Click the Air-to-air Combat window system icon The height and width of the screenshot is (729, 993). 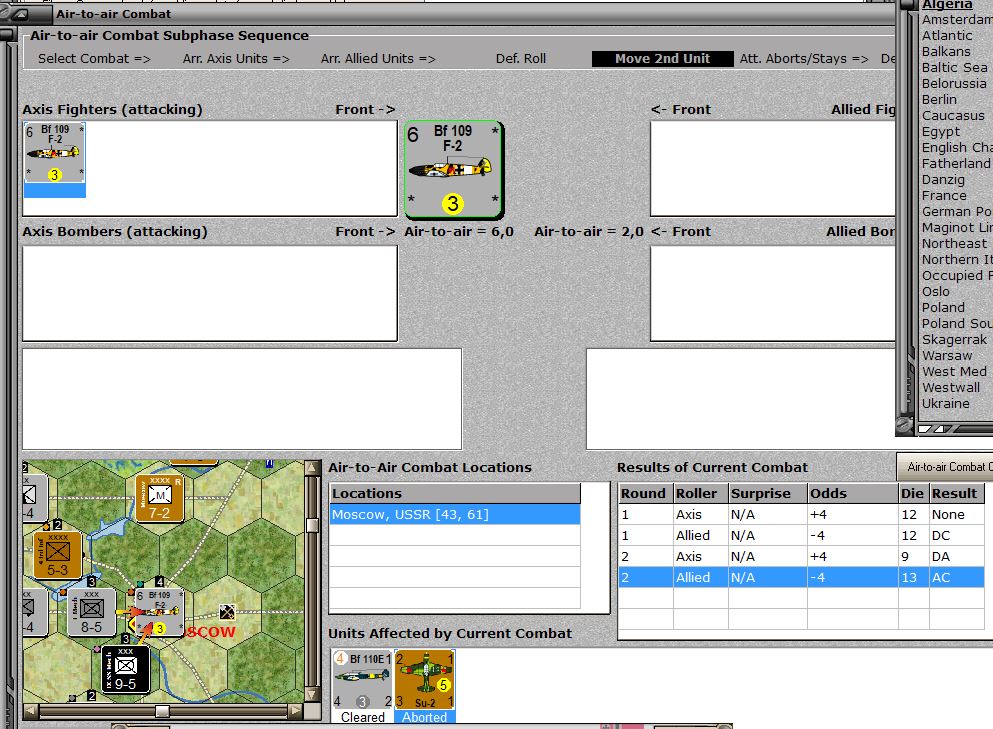pos(20,13)
